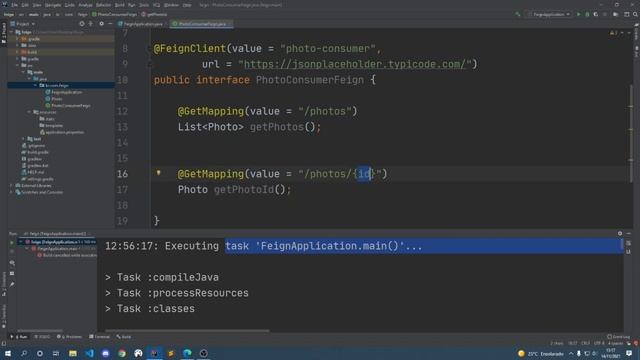The width and height of the screenshot is (640, 360).
Task: Open the Project view dropdown
Action: [x=23, y=24]
